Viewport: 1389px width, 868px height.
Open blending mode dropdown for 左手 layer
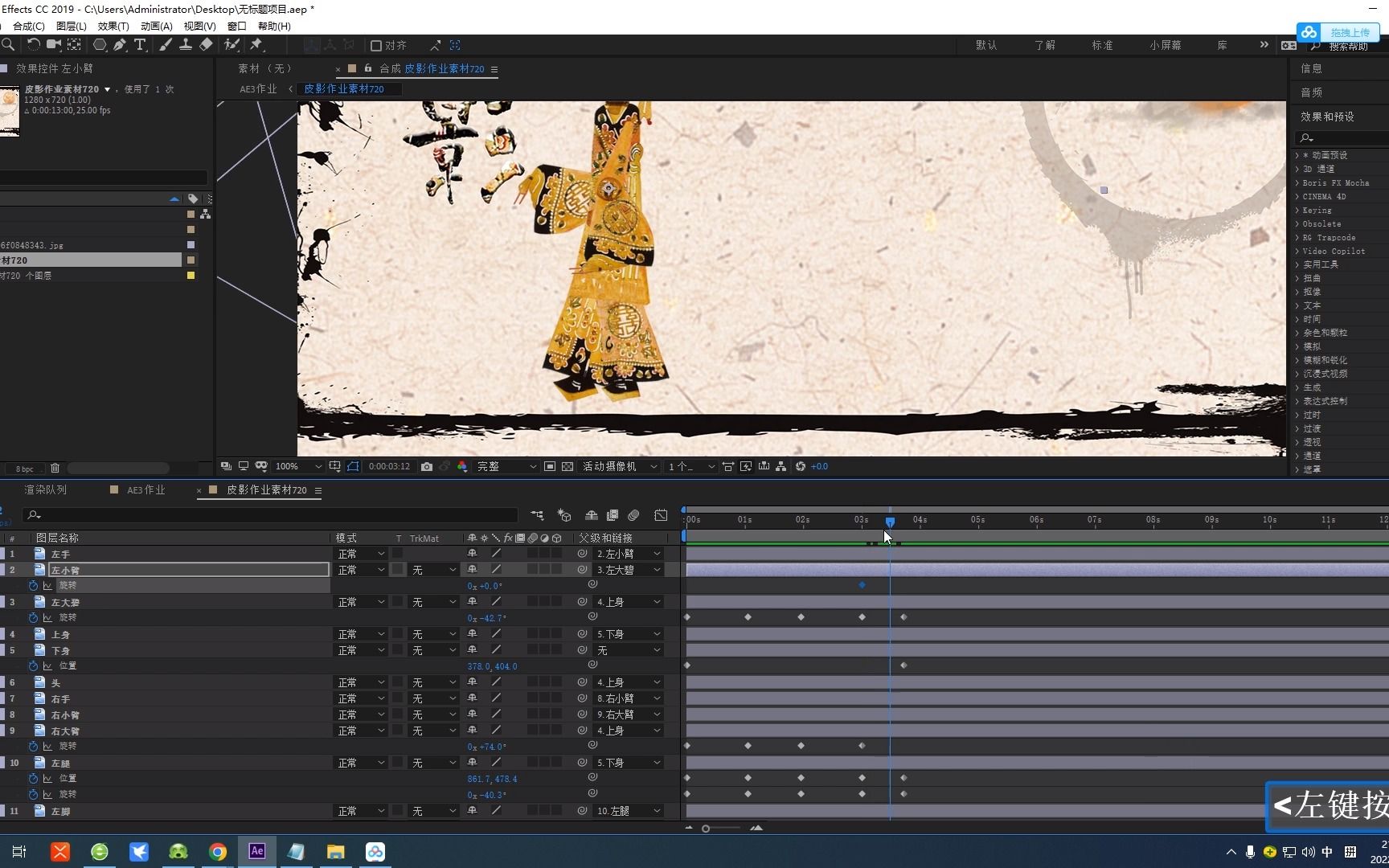coord(361,554)
